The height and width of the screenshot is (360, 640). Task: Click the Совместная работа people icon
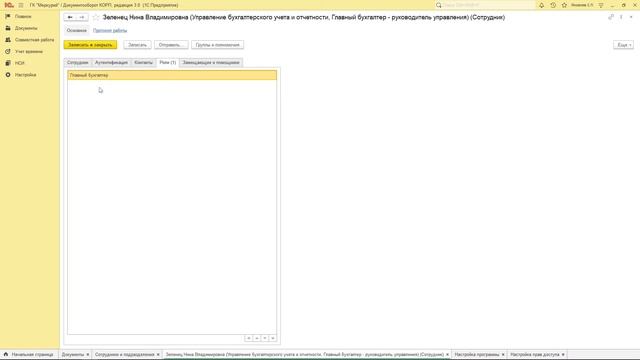click(x=8, y=40)
